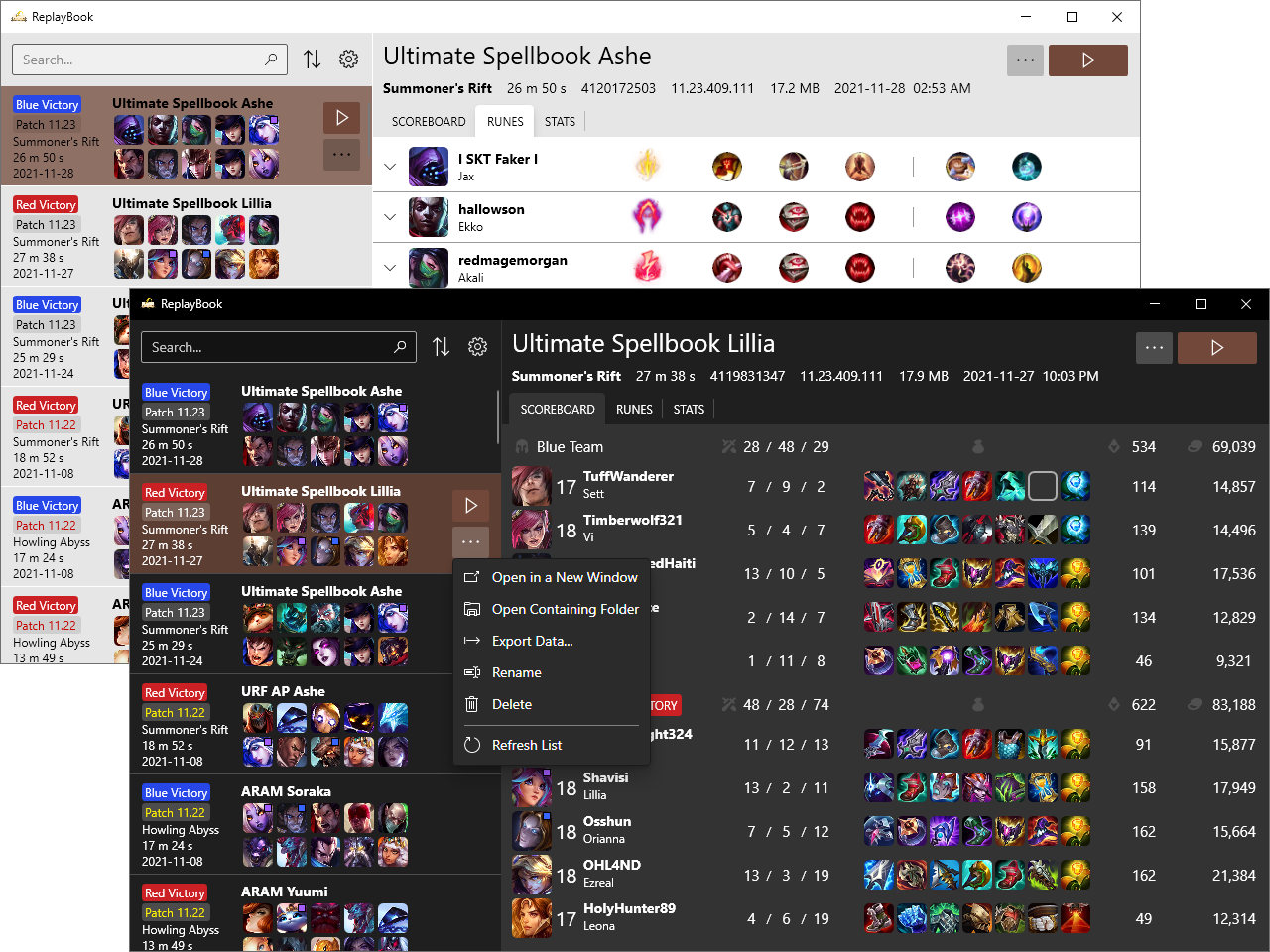Screen dimensions: 1270x952
Task: Click HolyHunter89's first item icon
Action: (x=879, y=918)
